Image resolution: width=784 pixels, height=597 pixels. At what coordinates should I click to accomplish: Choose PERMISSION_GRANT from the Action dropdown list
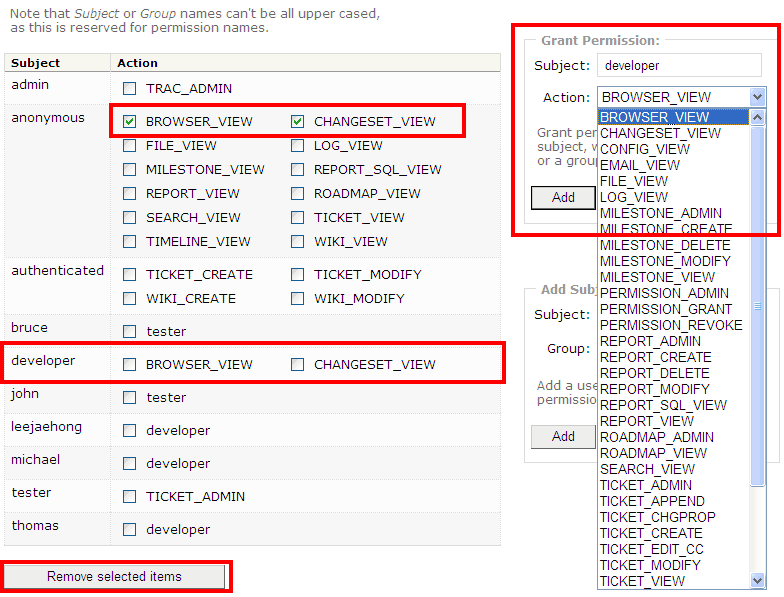click(x=665, y=309)
